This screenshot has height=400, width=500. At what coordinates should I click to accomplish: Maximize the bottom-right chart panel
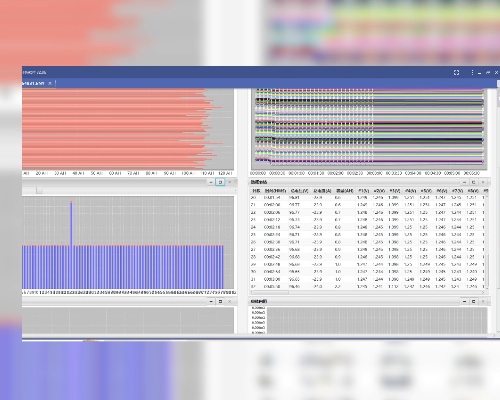click(473, 301)
